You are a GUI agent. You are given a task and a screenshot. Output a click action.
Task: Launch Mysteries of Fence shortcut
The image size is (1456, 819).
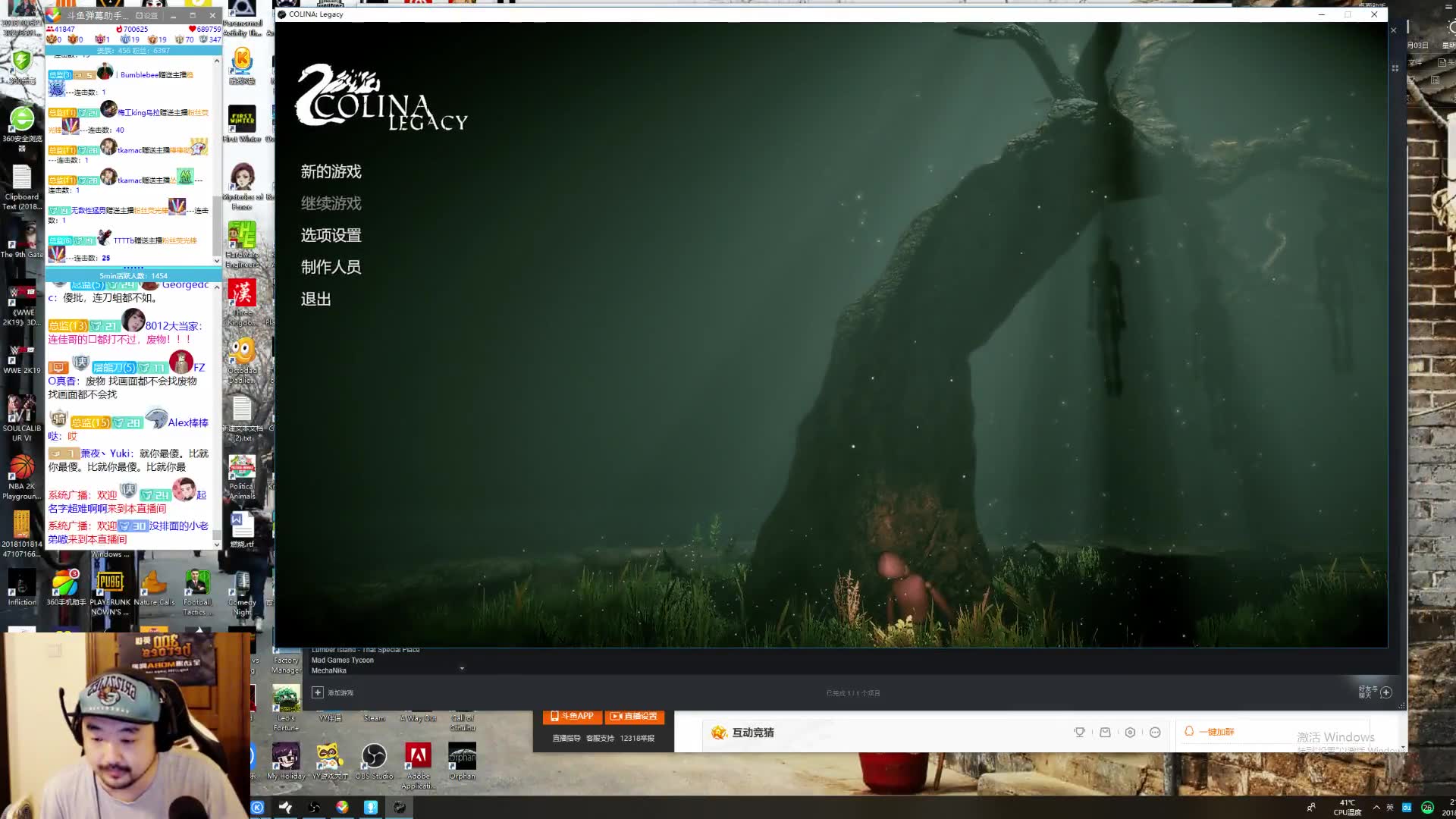242,186
